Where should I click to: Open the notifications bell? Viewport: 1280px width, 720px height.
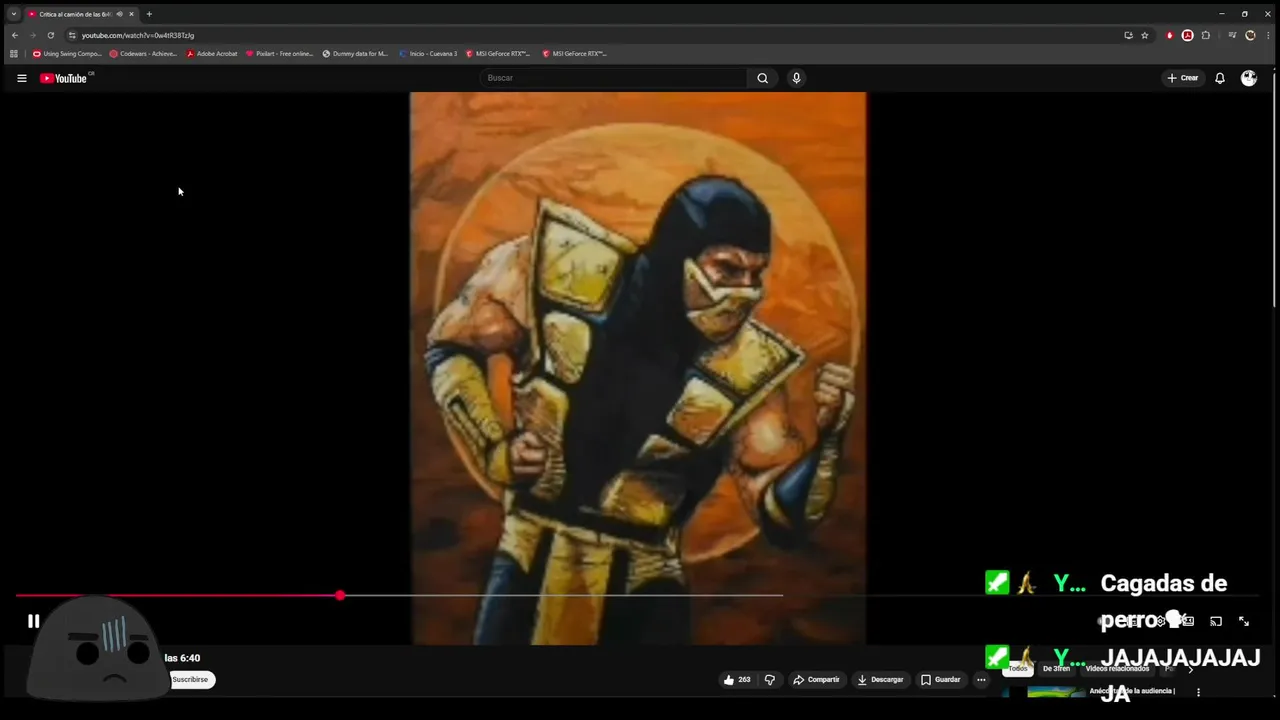click(x=1220, y=78)
